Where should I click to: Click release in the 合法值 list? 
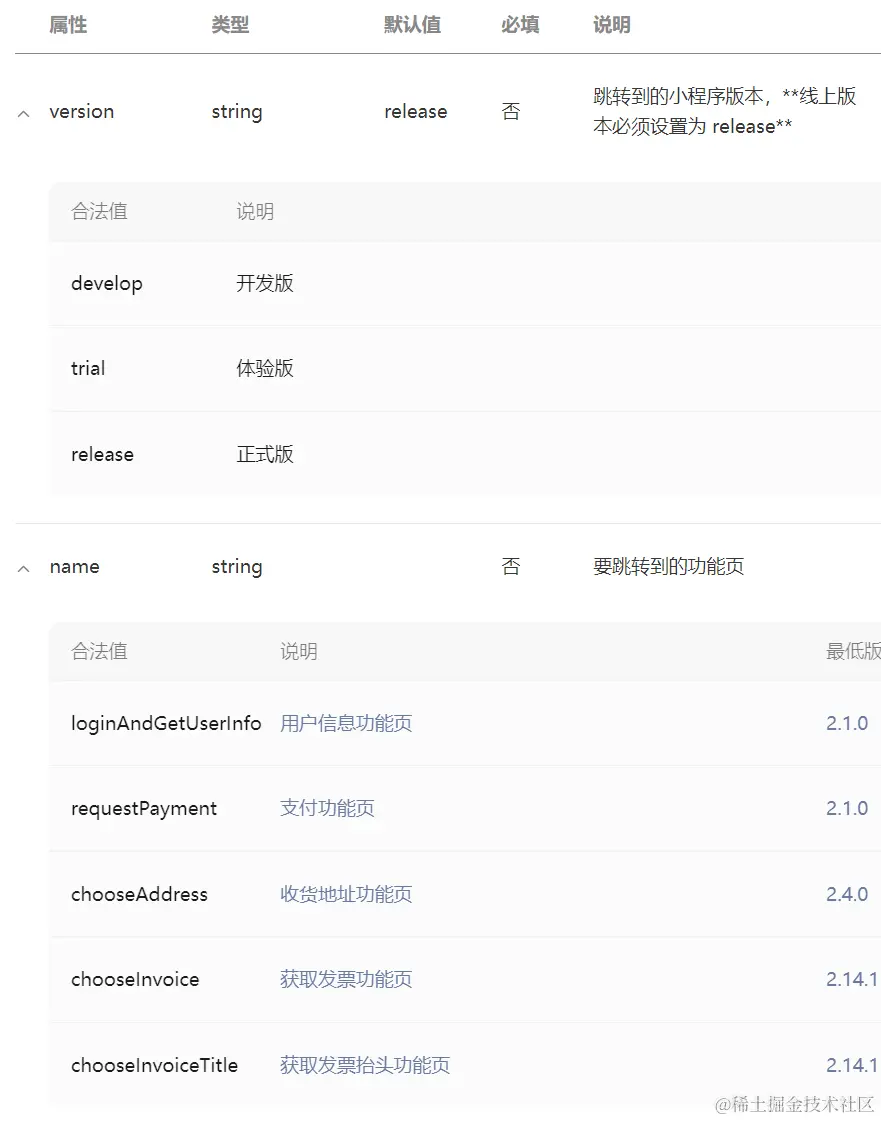coord(102,454)
